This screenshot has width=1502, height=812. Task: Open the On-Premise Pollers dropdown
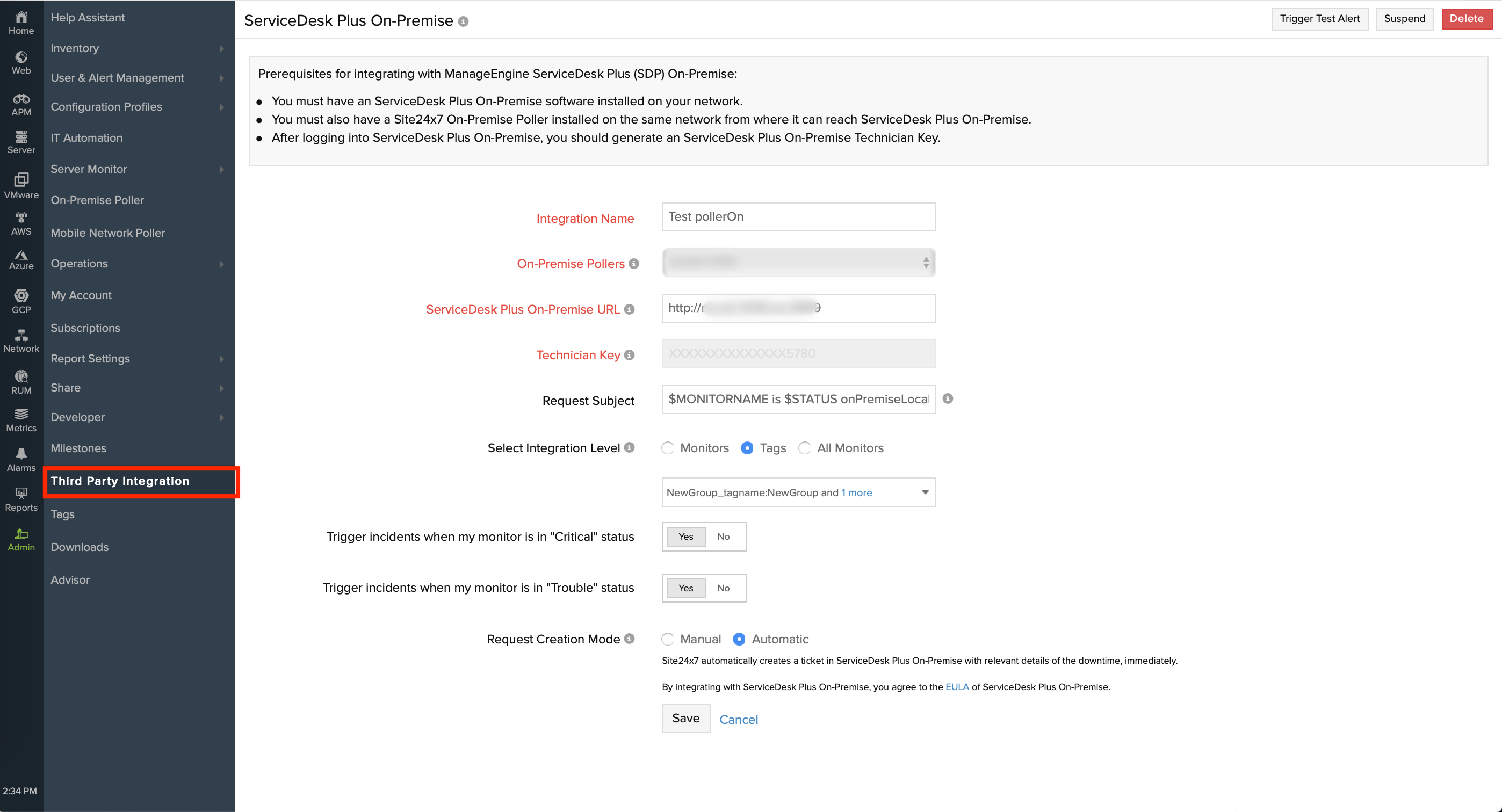pos(798,263)
